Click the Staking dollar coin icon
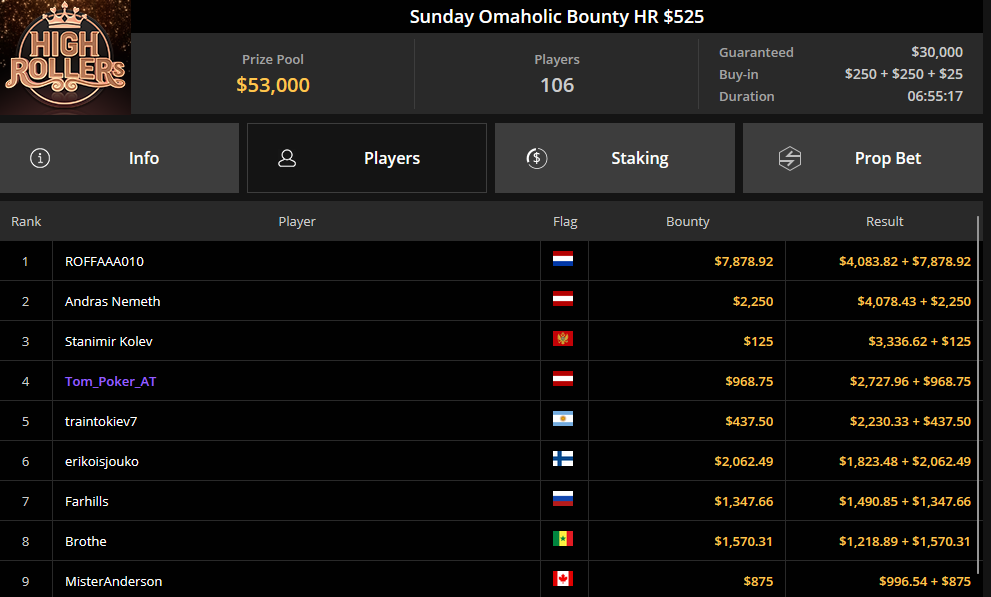 536,158
